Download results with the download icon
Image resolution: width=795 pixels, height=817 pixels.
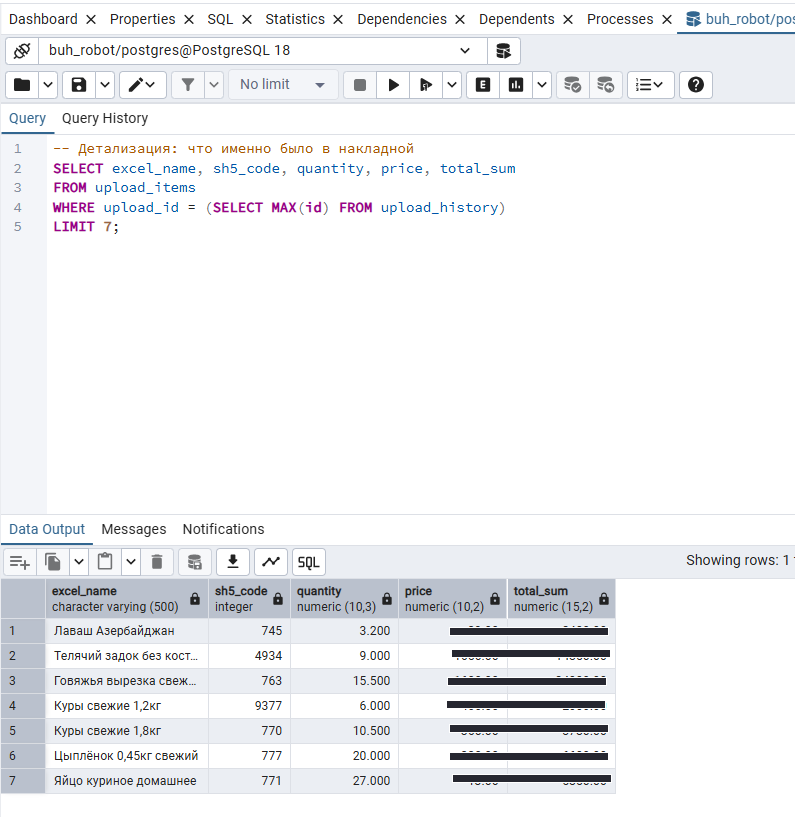pos(233,562)
